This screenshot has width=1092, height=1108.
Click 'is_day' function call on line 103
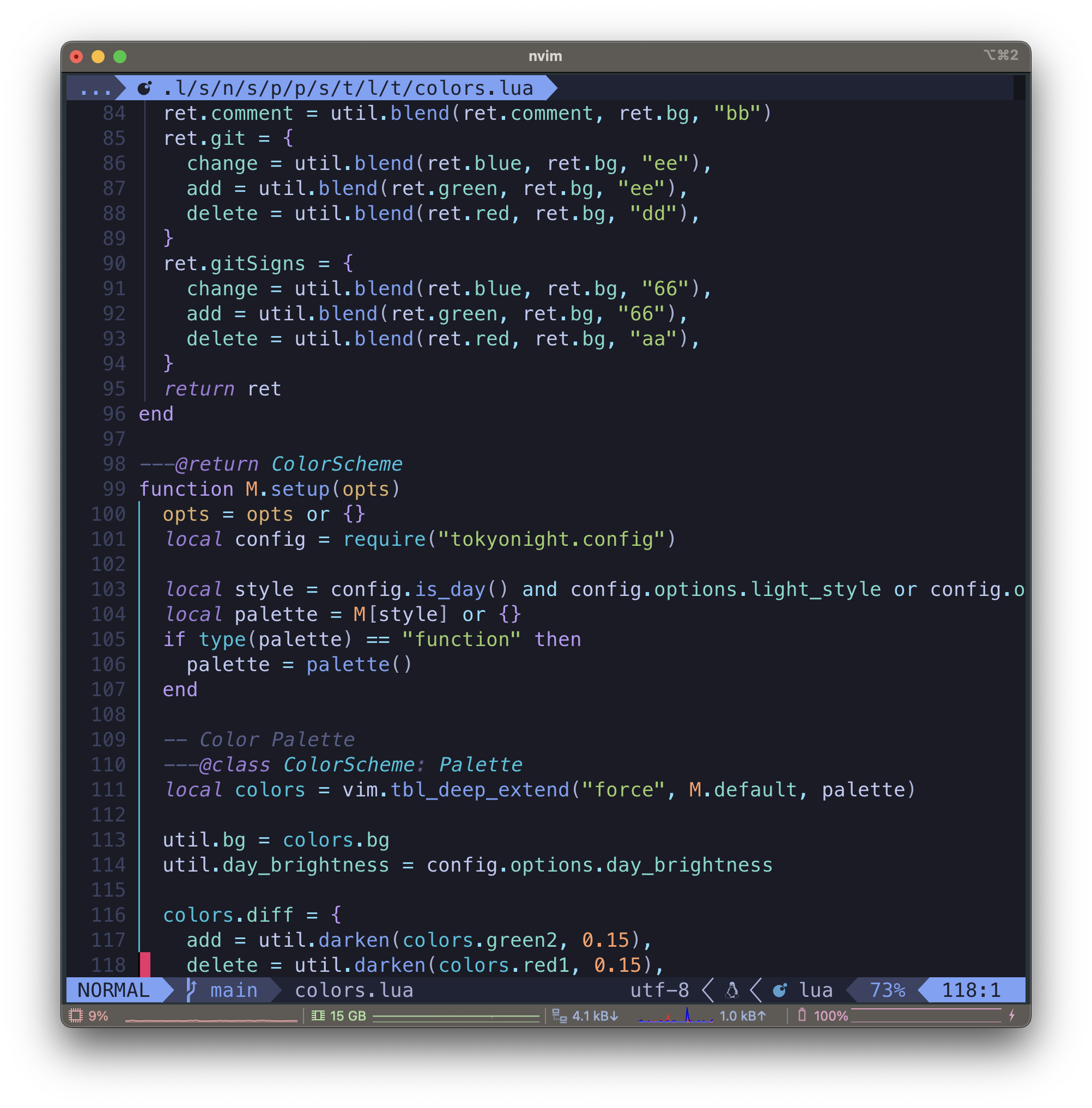coord(450,589)
